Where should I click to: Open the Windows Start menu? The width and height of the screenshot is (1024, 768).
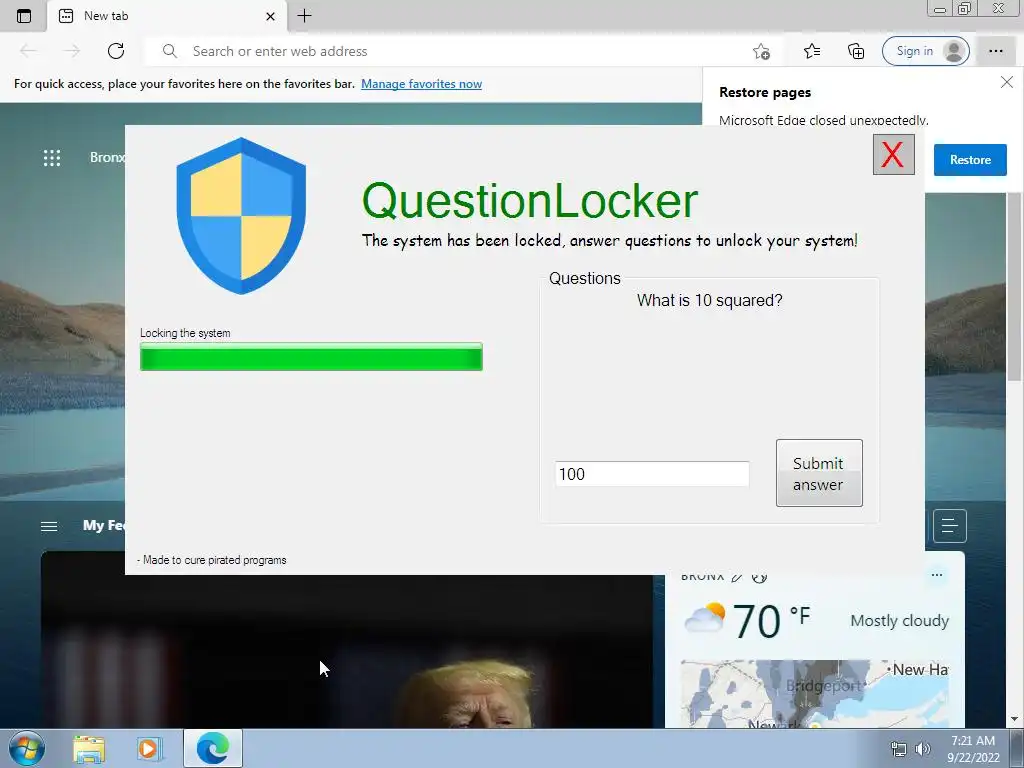click(26, 748)
